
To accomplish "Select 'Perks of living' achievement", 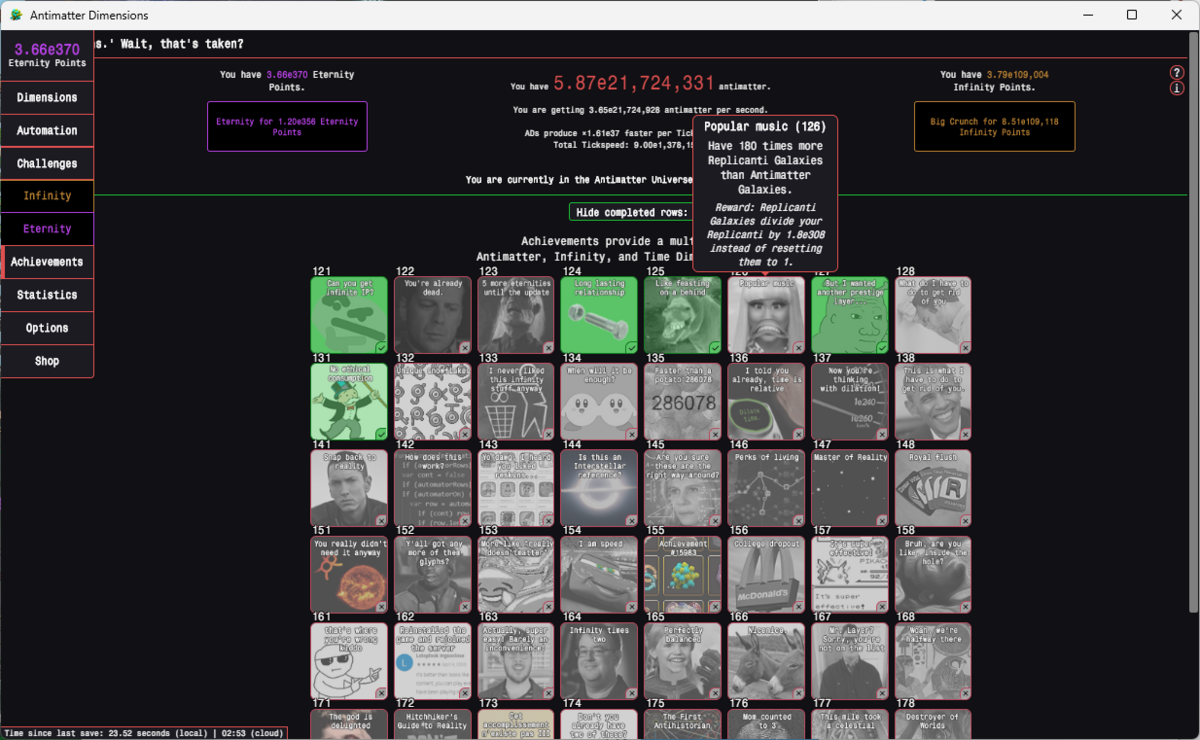I will (766, 488).
